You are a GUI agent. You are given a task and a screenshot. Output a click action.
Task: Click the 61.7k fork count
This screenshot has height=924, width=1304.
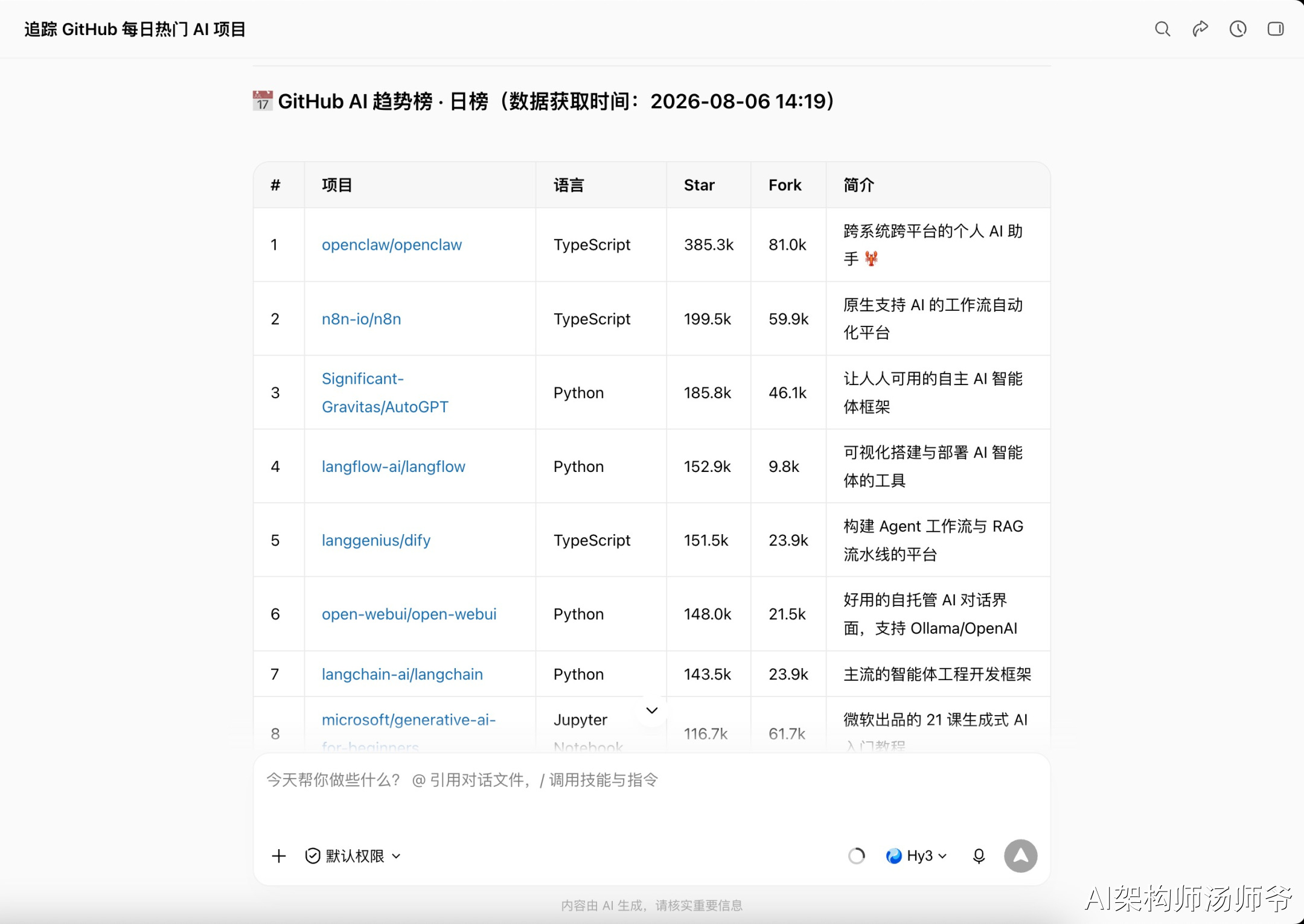pos(787,733)
